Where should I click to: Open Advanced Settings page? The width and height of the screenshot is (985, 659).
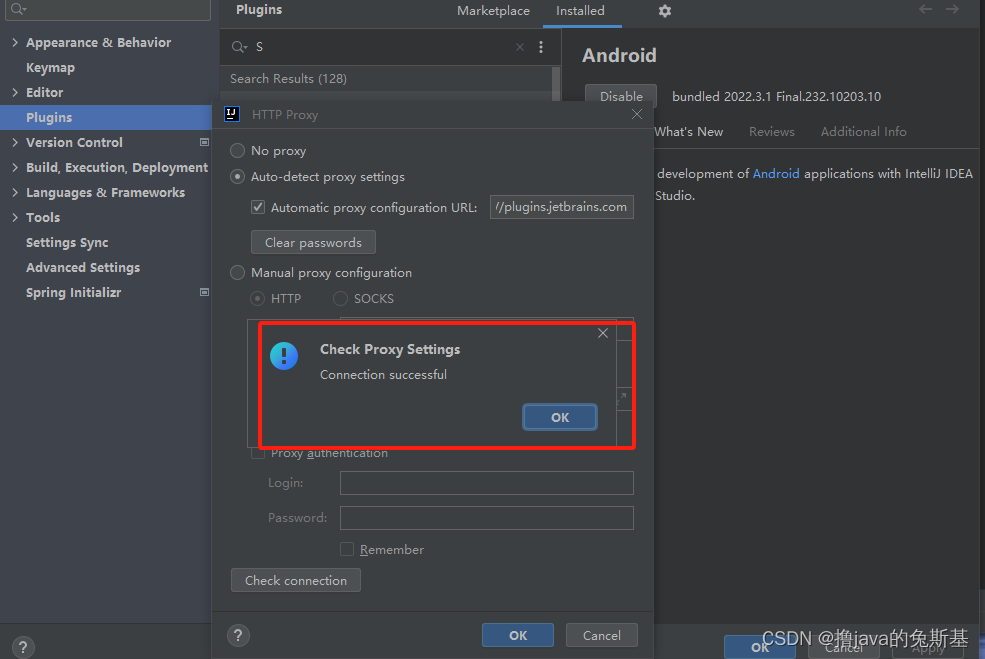point(83,268)
